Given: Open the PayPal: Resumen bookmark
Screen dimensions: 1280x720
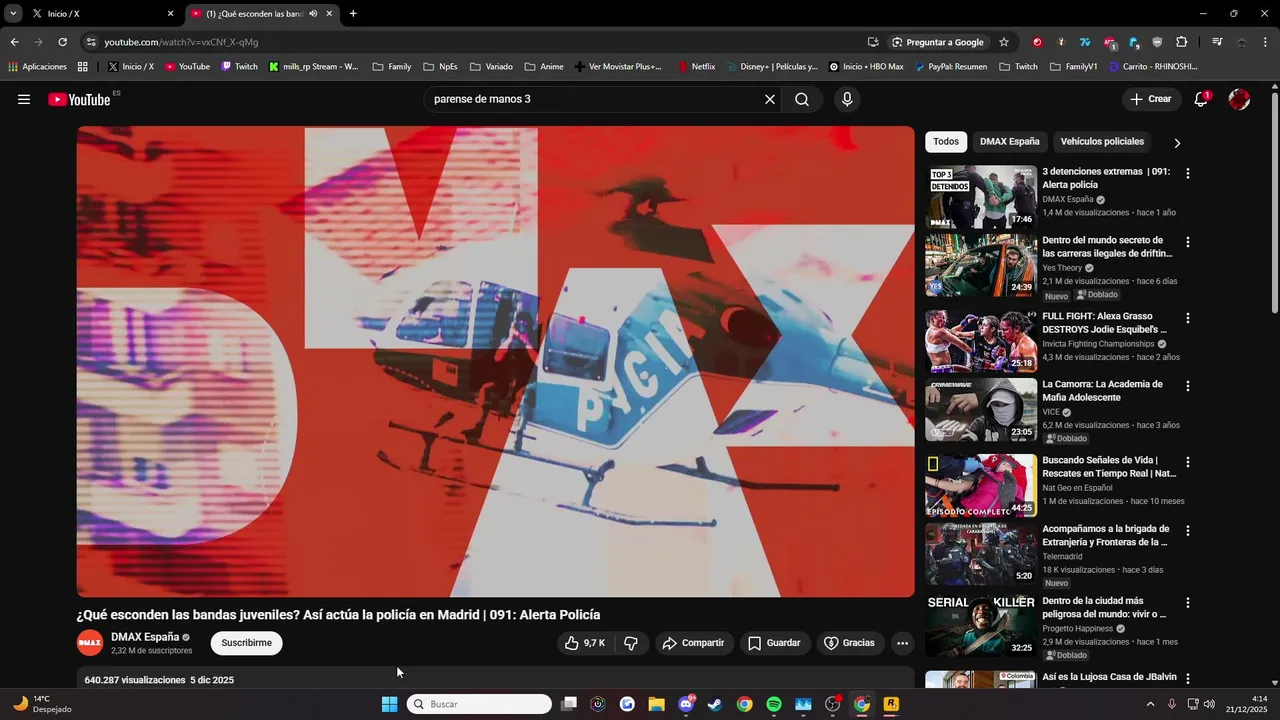Looking at the screenshot, I should point(951,67).
